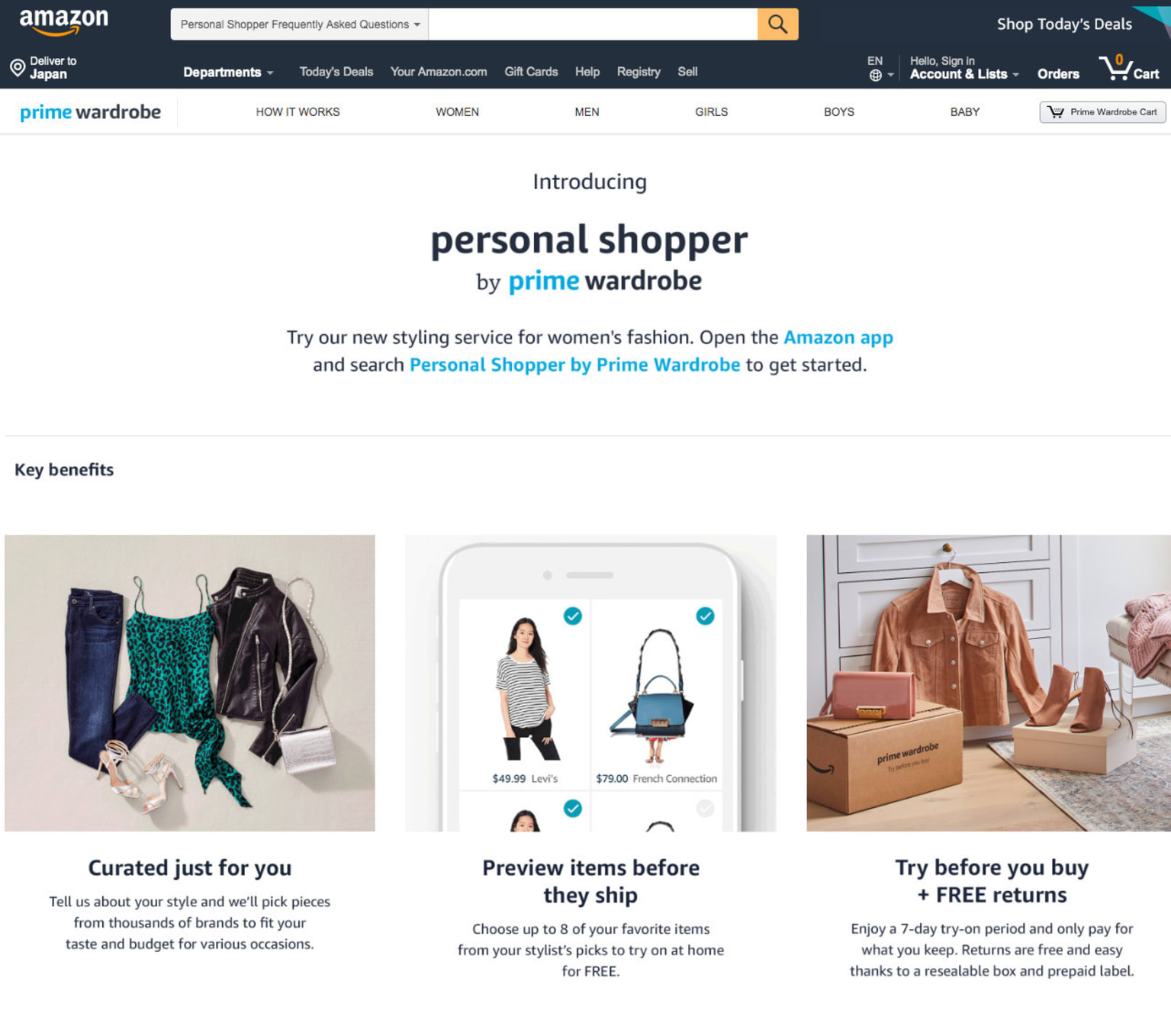Open the Personal Shopper by Prime Wardrobe link
The width and height of the screenshot is (1171, 1036).
[x=574, y=365]
